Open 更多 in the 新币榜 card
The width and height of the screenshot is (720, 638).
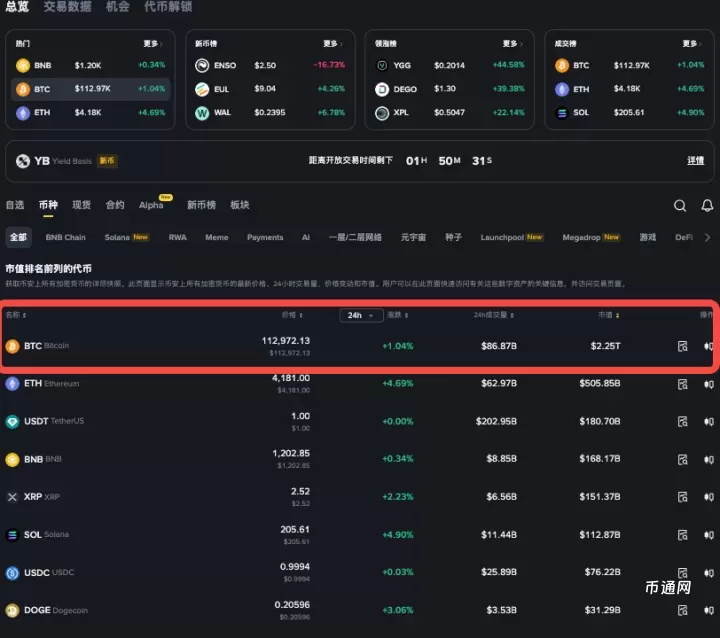pos(333,44)
